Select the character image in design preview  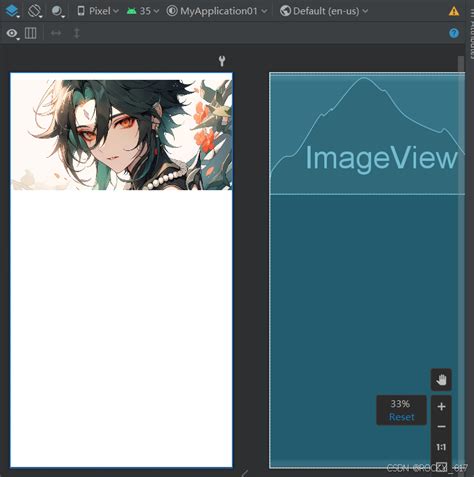pos(122,135)
